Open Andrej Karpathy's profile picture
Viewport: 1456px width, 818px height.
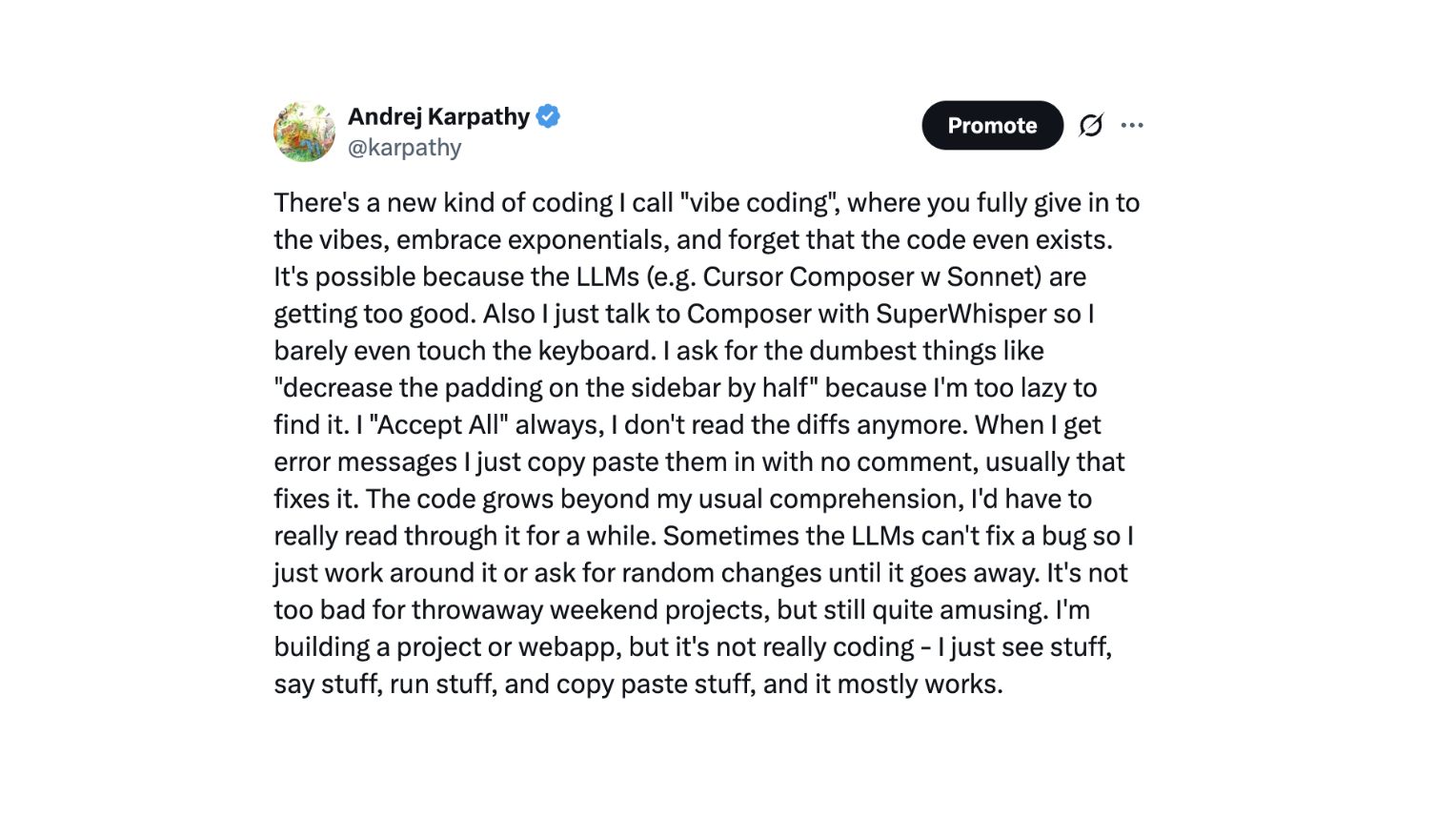point(304,132)
